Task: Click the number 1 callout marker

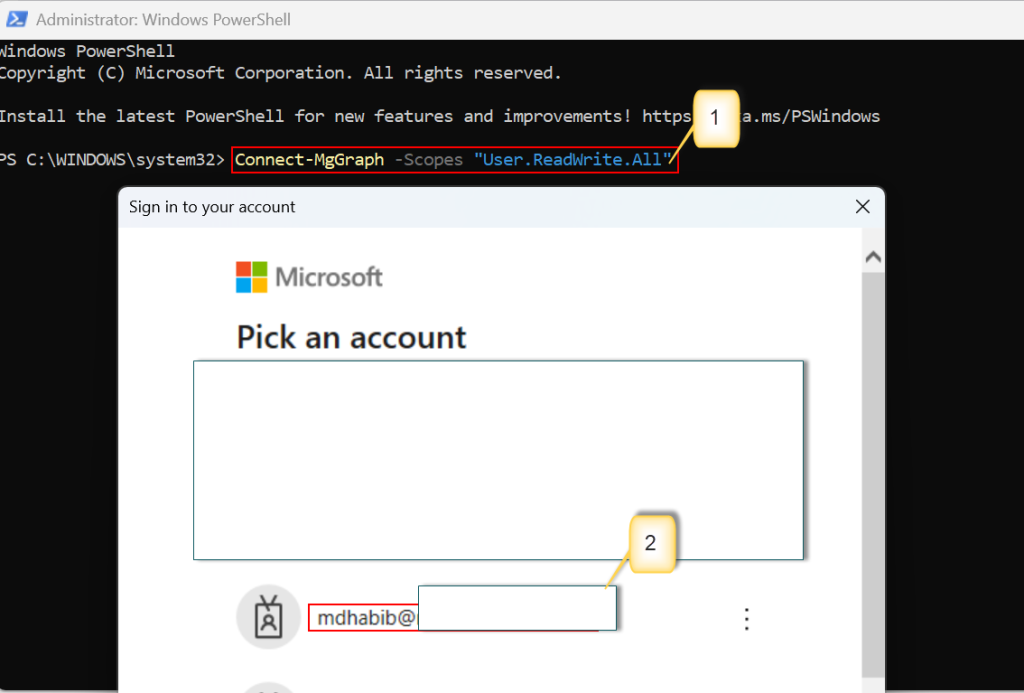Action: point(714,118)
